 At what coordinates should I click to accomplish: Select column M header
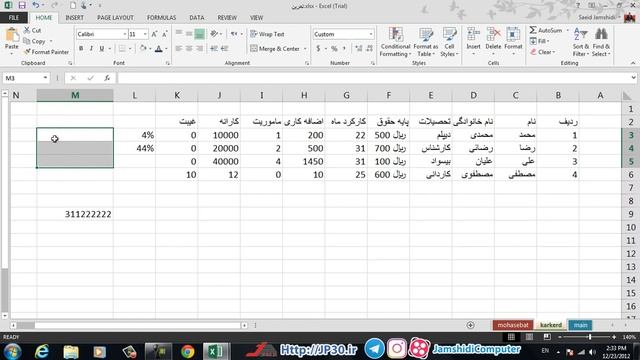[75, 95]
